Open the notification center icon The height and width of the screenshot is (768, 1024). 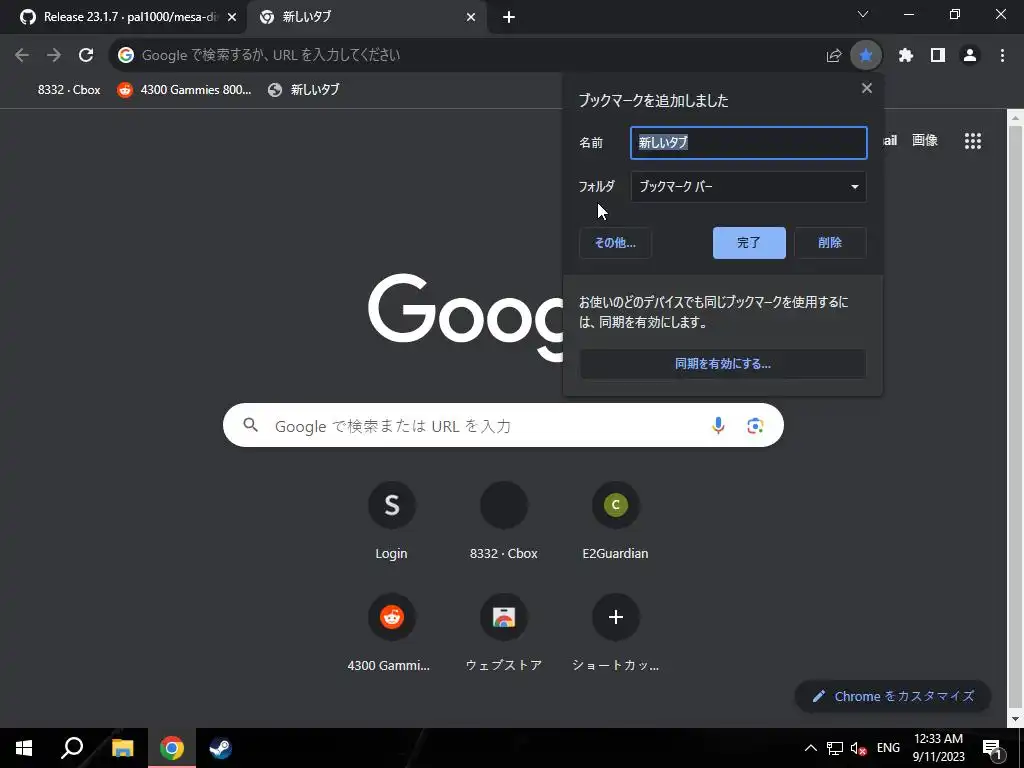coord(992,748)
